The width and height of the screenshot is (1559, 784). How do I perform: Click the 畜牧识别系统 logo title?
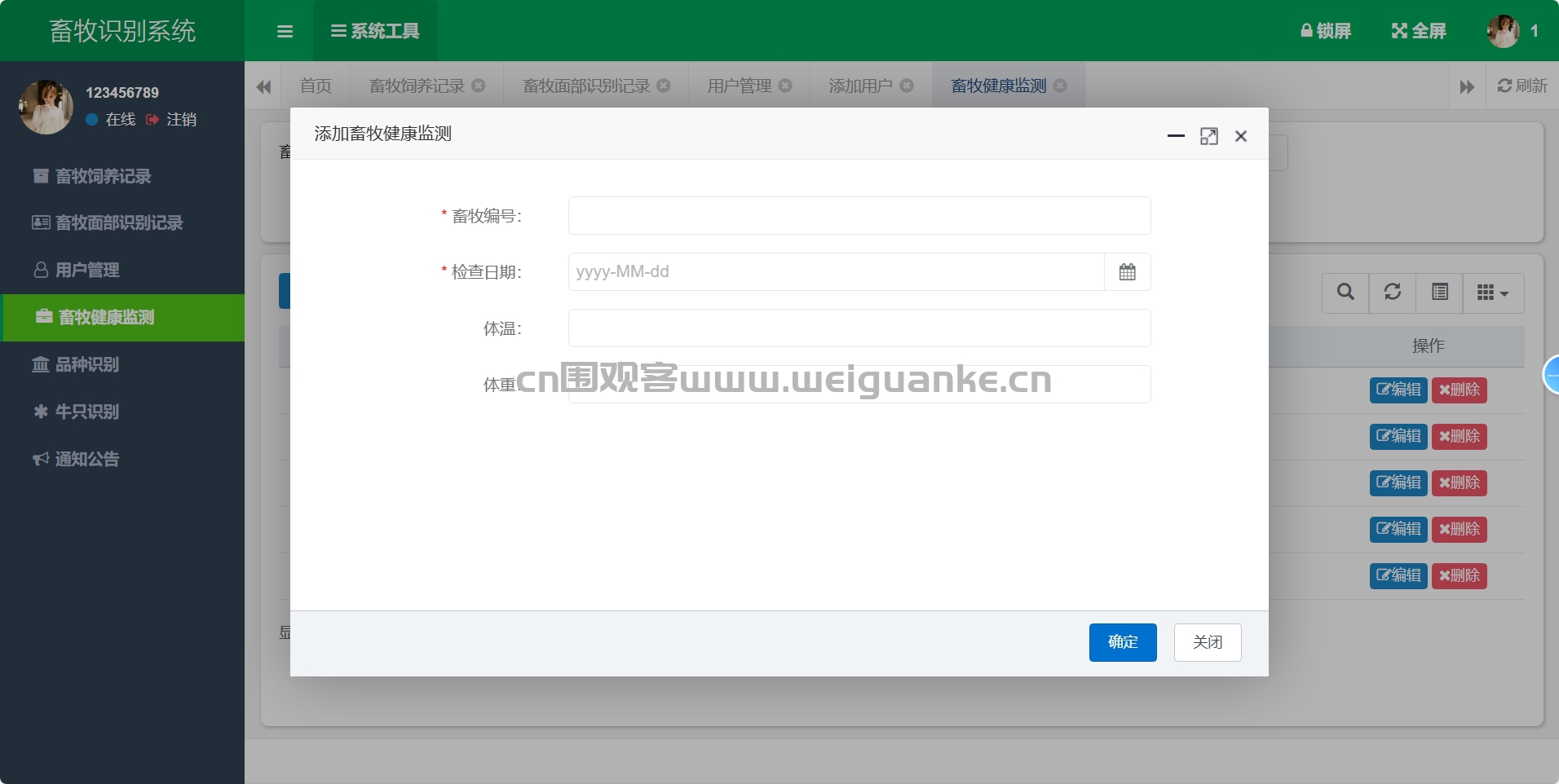coord(122,31)
